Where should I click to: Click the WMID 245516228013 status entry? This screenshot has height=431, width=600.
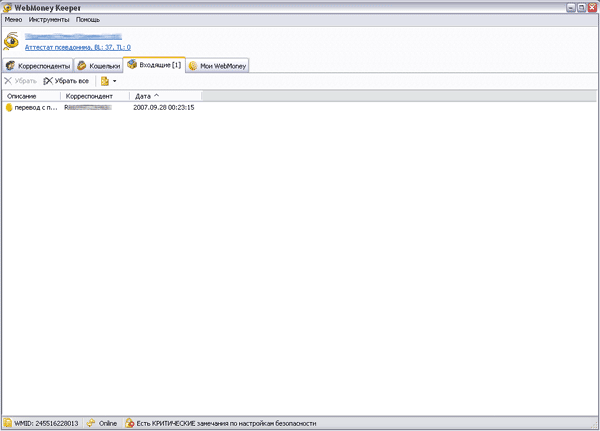tap(46, 423)
